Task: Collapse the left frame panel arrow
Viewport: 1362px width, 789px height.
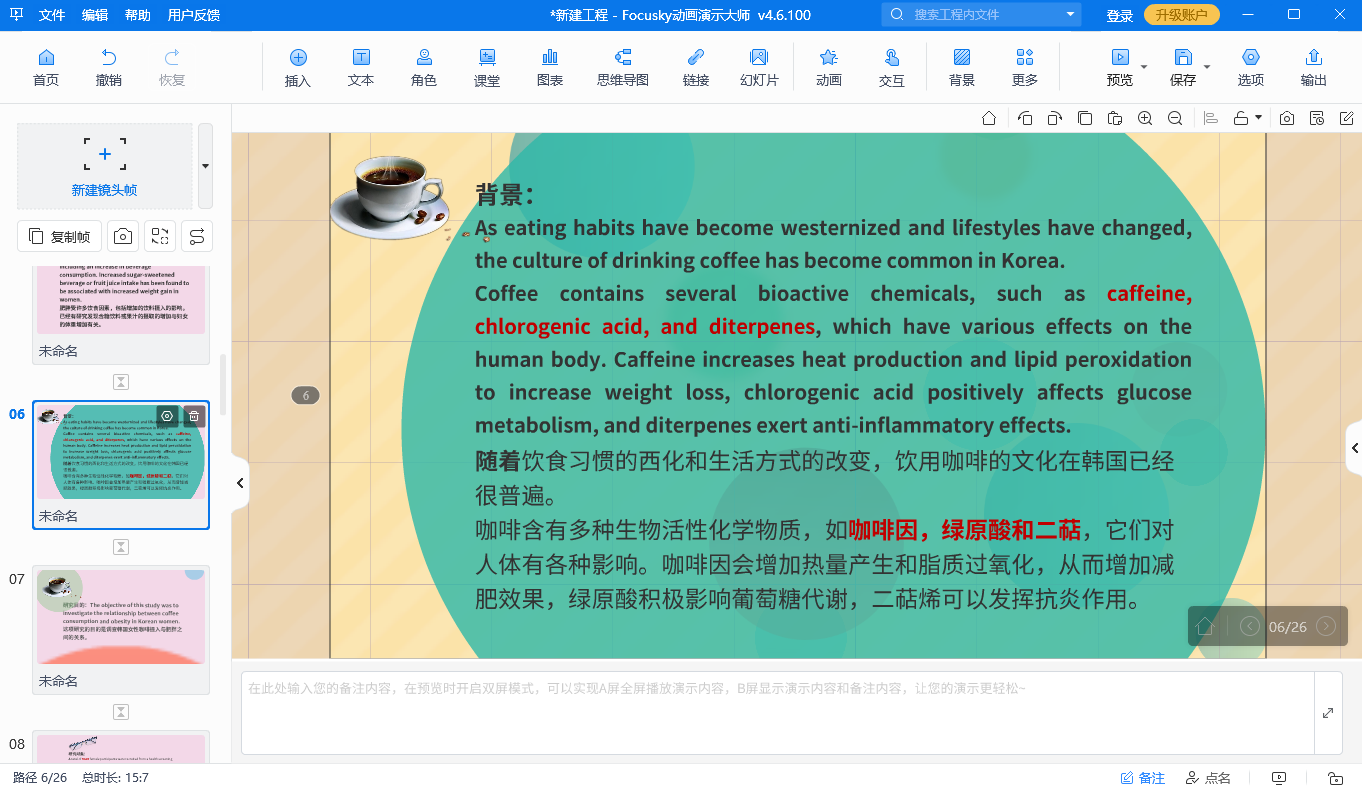Action: tap(240, 483)
